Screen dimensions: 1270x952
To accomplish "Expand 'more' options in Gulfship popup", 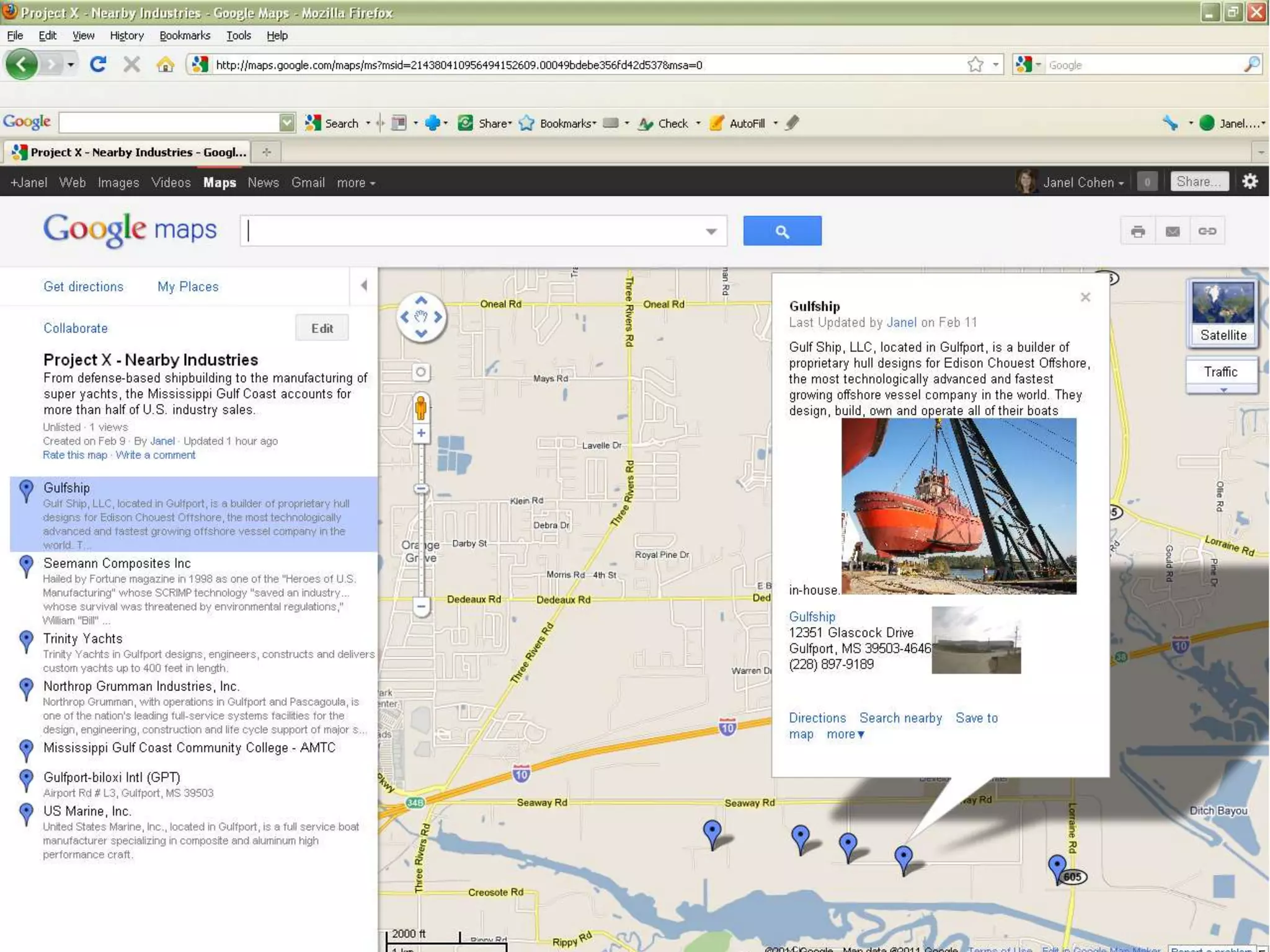I will [x=845, y=734].
